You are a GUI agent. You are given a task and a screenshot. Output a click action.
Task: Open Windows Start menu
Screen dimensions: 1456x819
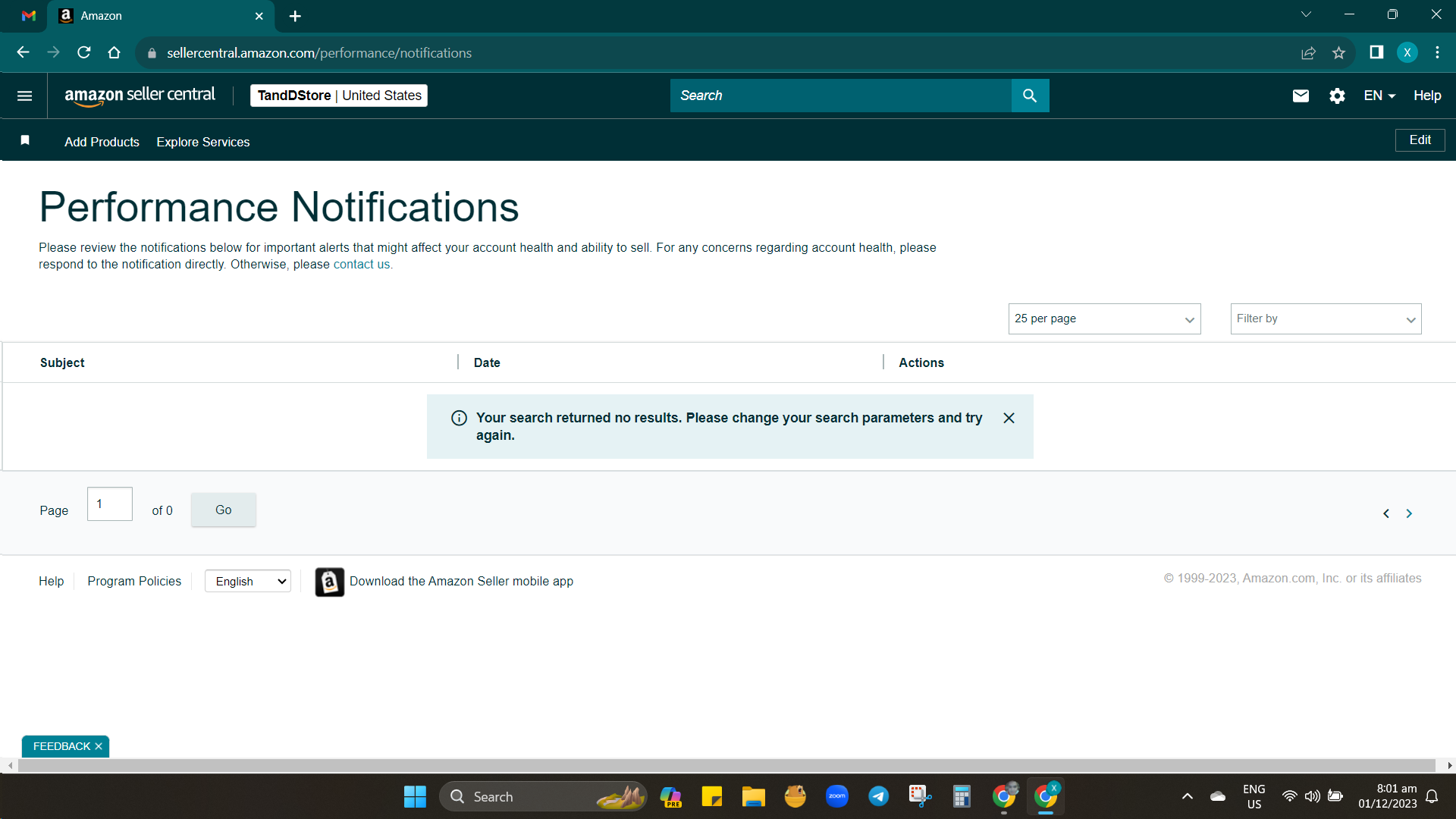[415, 797]
